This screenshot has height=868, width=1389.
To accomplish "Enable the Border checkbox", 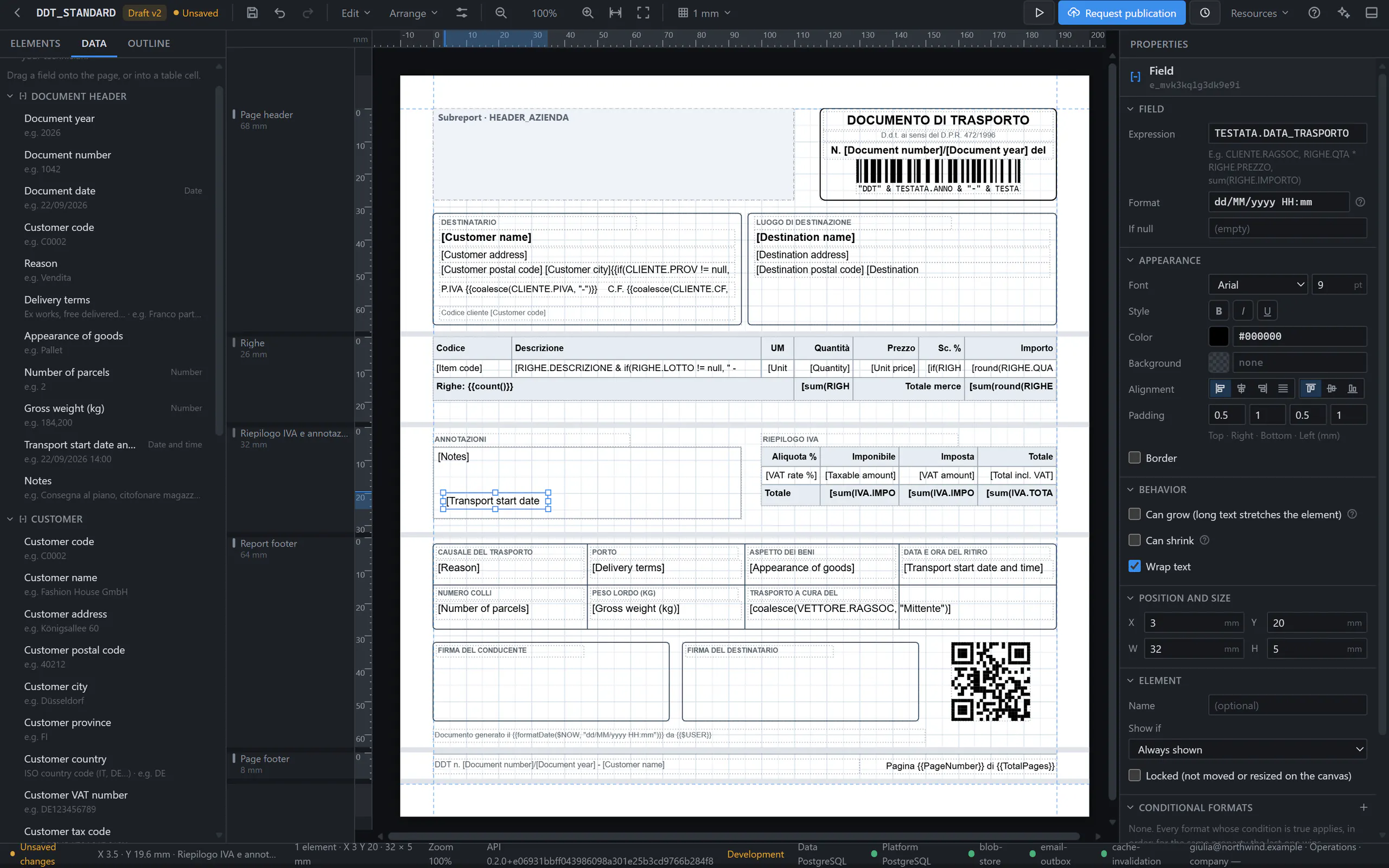I will pos(1134,457).
